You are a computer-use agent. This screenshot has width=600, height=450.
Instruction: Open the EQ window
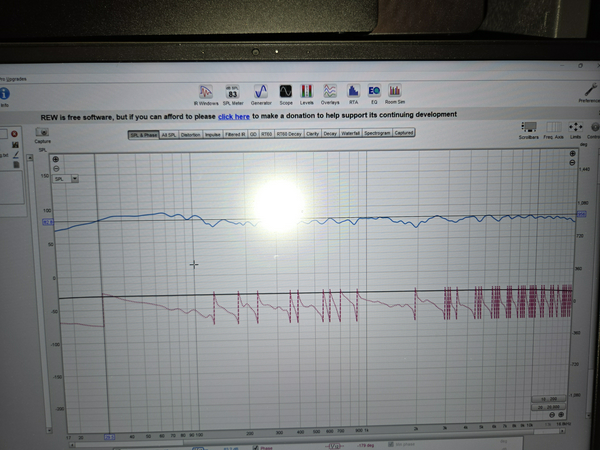pyautogui.click(x=374, y=94)
